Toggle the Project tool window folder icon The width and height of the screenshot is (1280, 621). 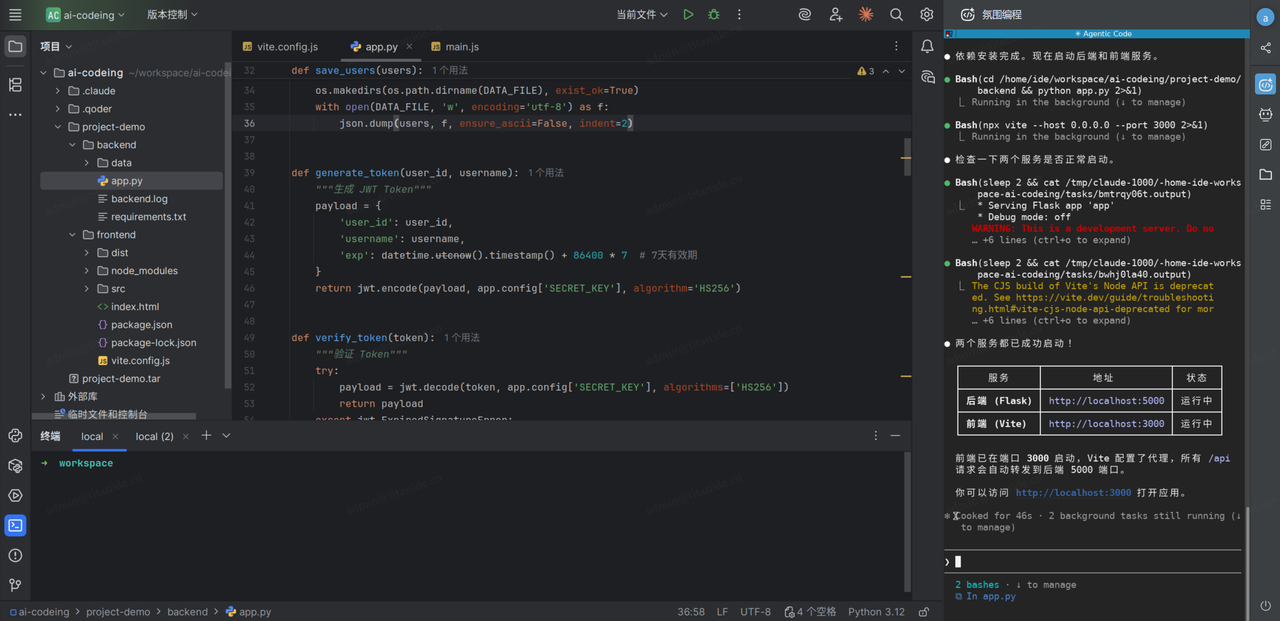pos(15,46)
